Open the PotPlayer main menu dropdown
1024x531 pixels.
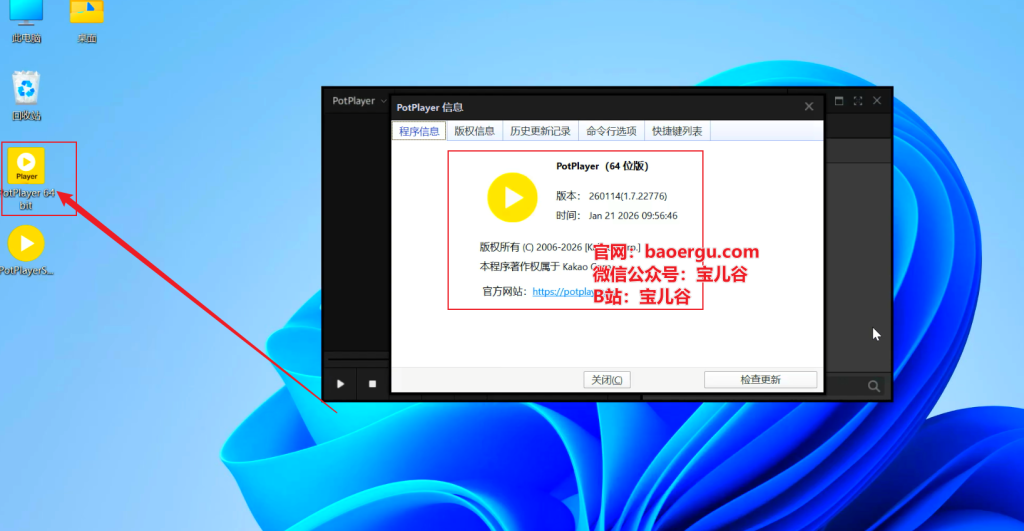(359, 101)
